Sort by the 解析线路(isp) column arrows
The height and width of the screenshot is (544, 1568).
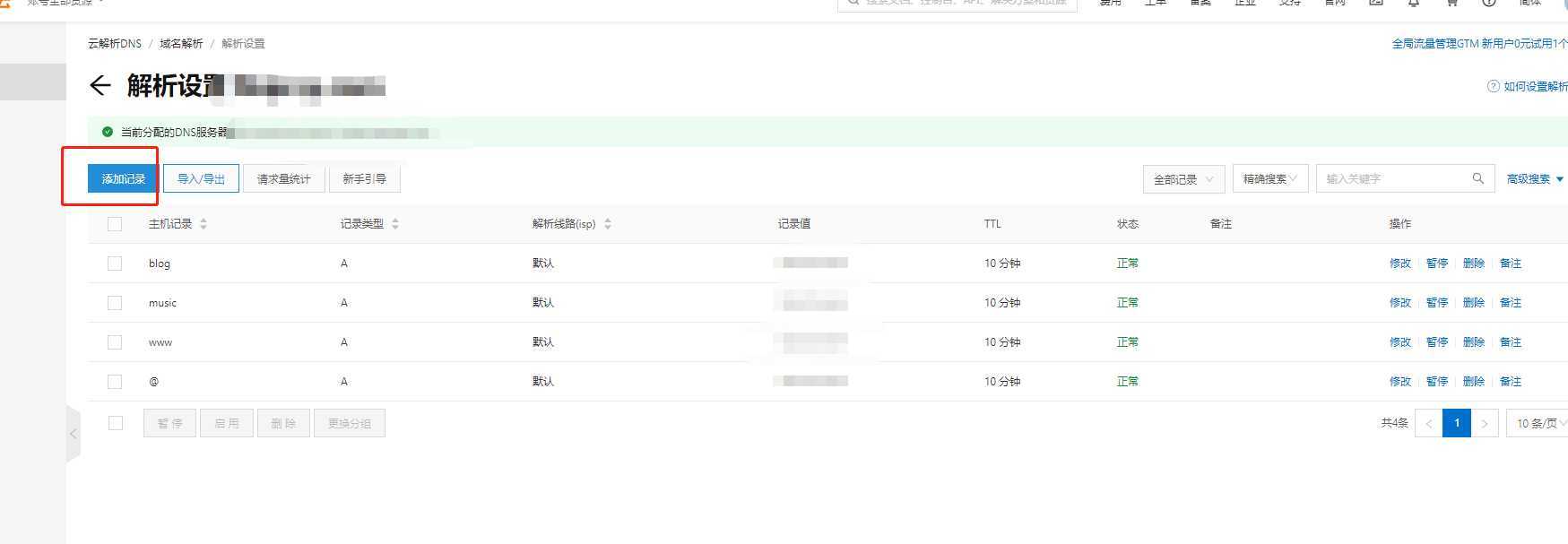(x=608, y=224)
